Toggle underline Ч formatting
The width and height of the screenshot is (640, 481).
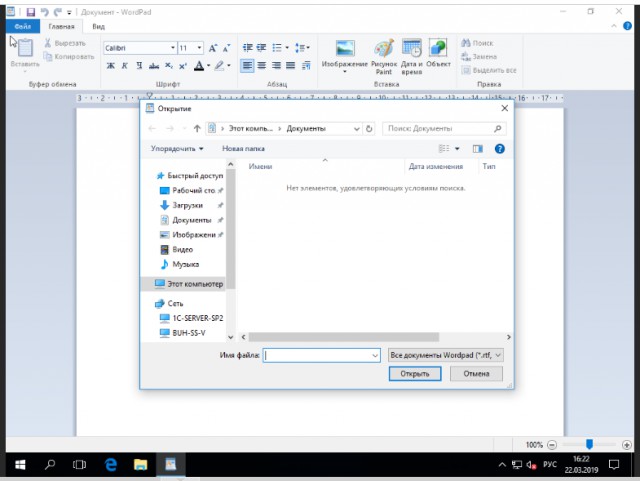[x=139, y=65]
